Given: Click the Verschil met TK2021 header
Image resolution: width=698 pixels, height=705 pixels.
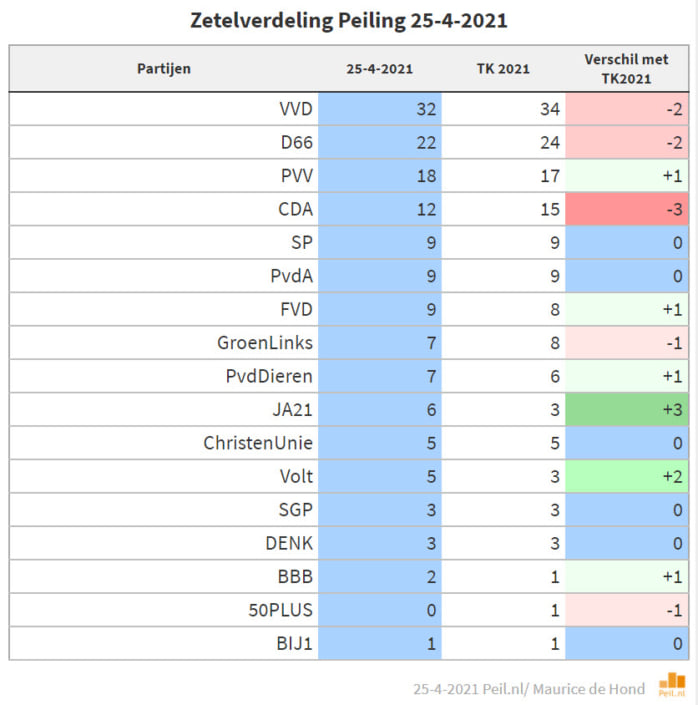Looking at the screenshot, I should coord(626,69).
